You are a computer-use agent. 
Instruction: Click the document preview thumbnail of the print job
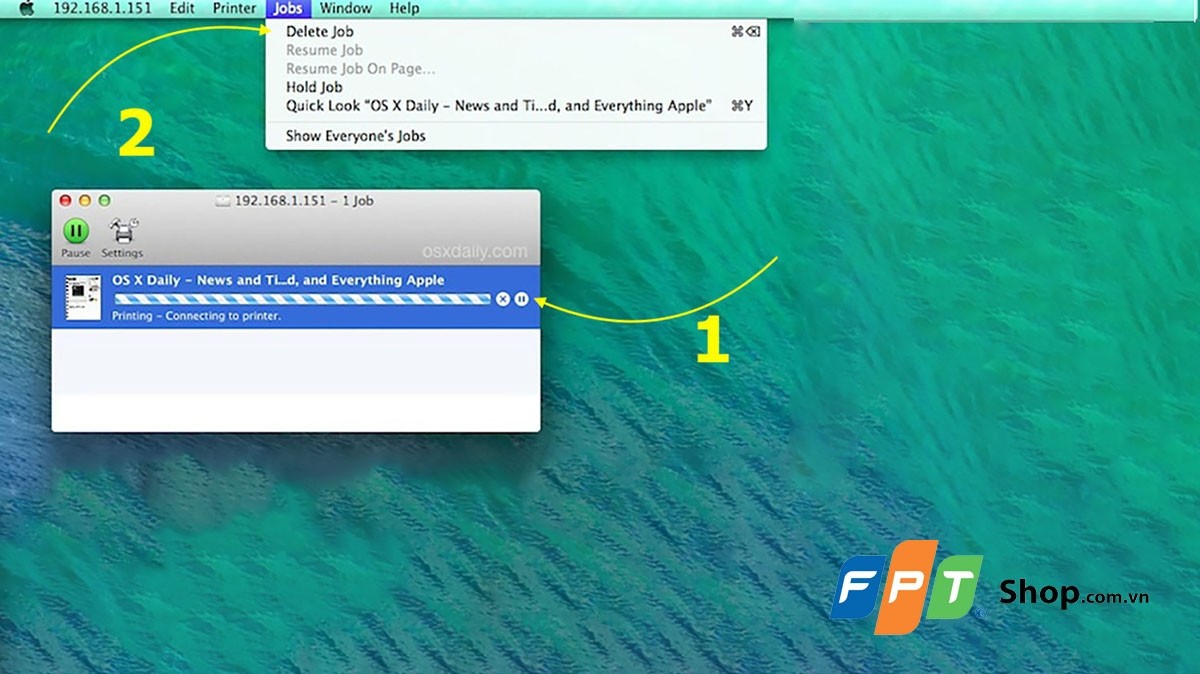(x=82, y=297)
